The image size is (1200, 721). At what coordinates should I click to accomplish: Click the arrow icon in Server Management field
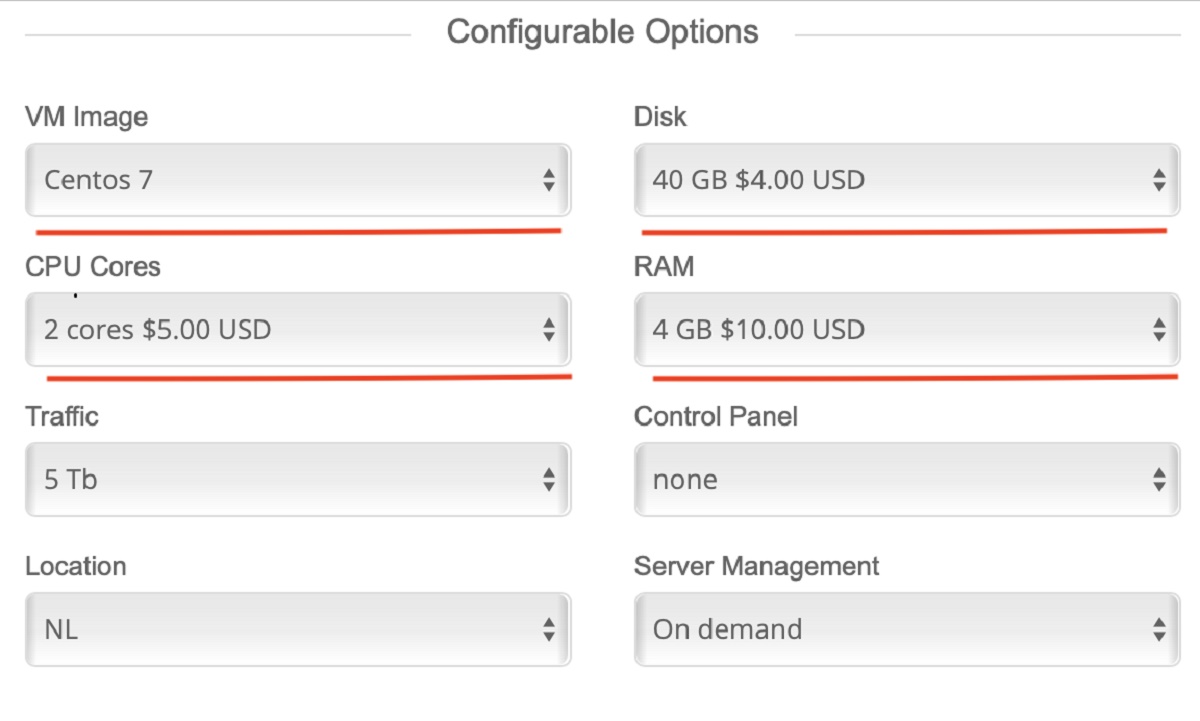(1158, 630)
